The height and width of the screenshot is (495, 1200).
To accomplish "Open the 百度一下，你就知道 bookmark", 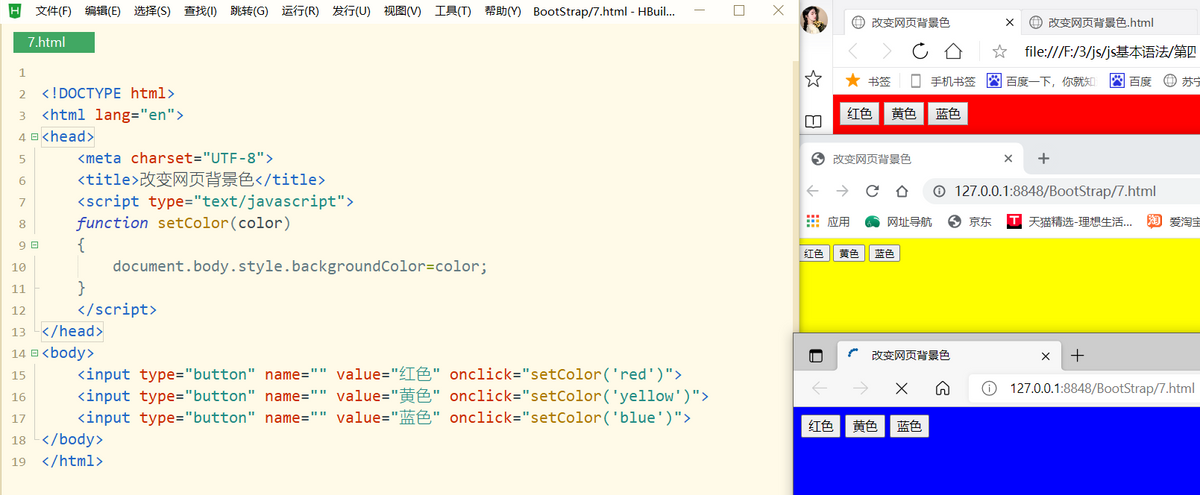I will 1041,81.
